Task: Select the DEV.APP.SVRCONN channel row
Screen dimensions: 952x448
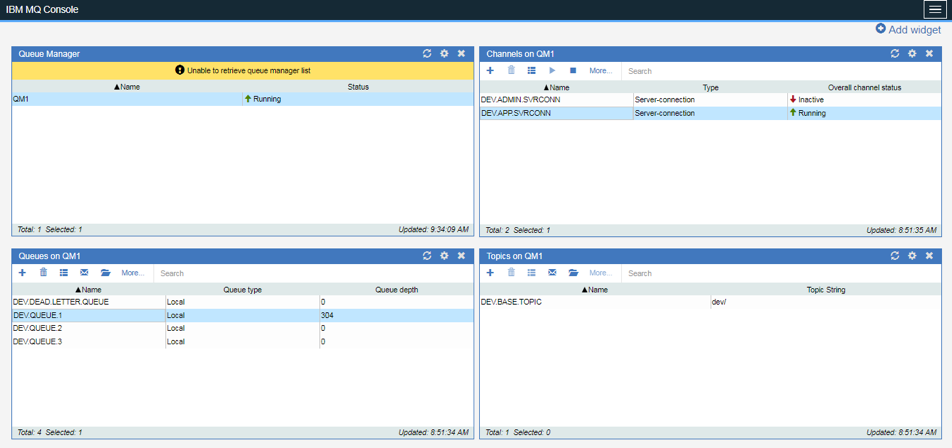Action: pos(710,113)
